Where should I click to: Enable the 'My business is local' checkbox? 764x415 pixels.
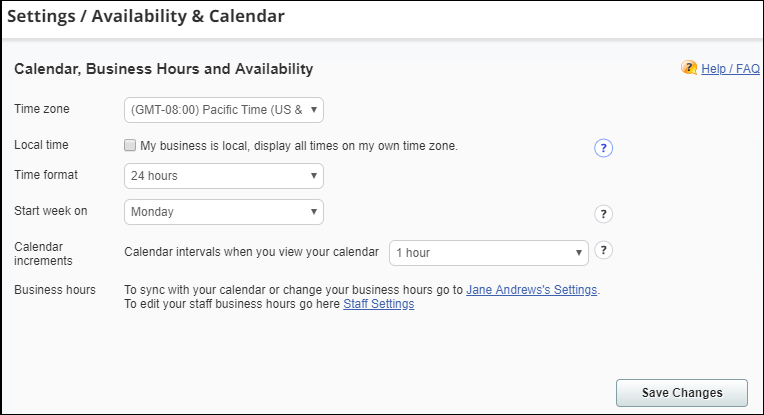tap(130, 145)
